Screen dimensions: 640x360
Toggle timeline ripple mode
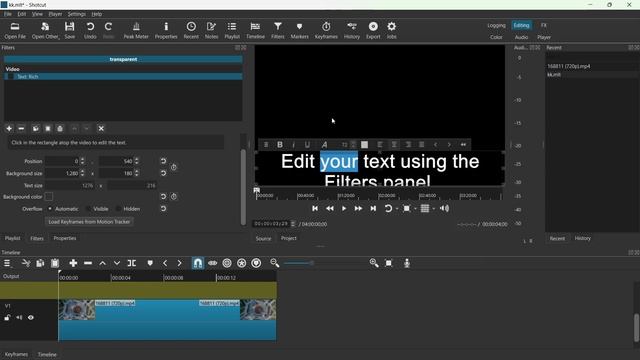pyautogui.click(x=227, y=263)
